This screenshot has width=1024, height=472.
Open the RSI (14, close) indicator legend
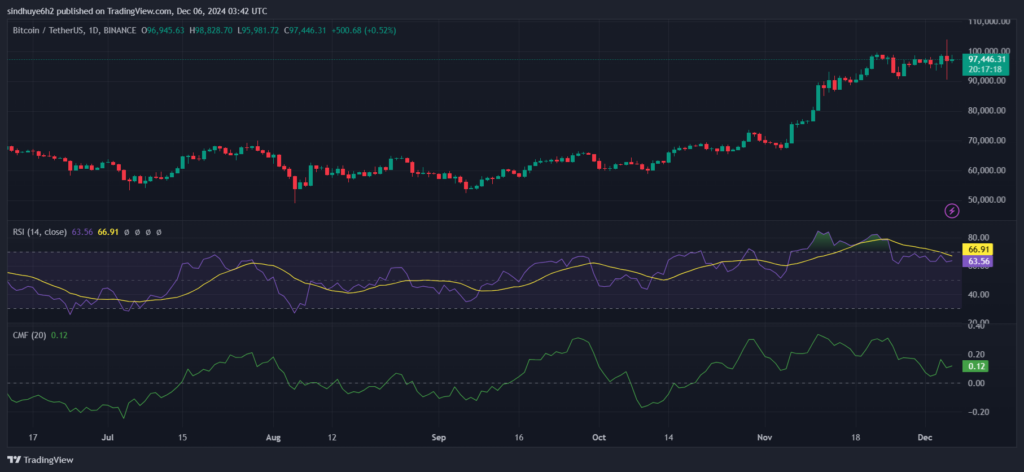[39, 232]
